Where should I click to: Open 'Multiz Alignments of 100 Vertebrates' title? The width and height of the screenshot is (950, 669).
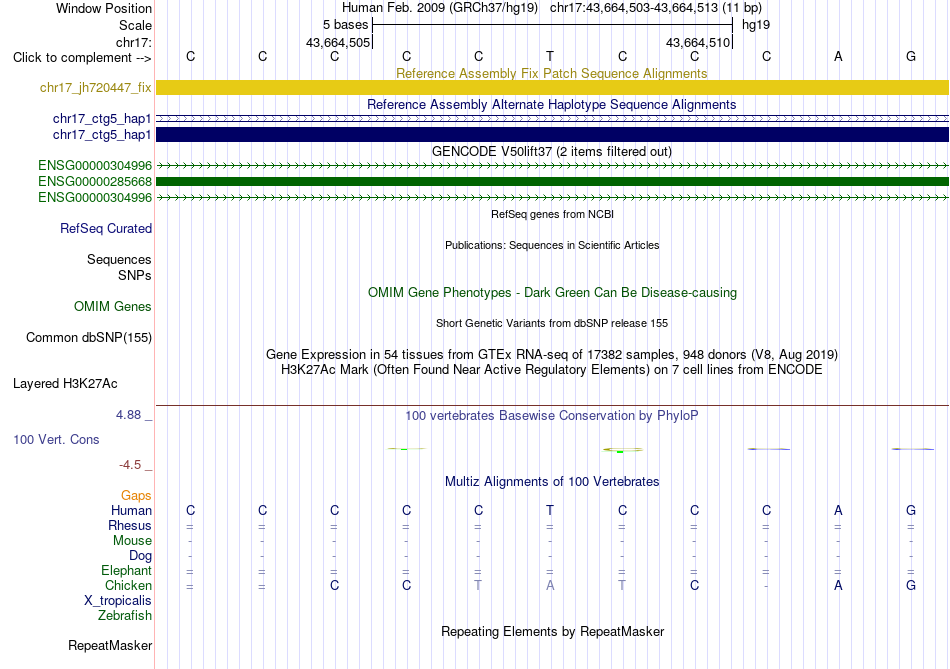pyautogui.click(x=552, y=482)
